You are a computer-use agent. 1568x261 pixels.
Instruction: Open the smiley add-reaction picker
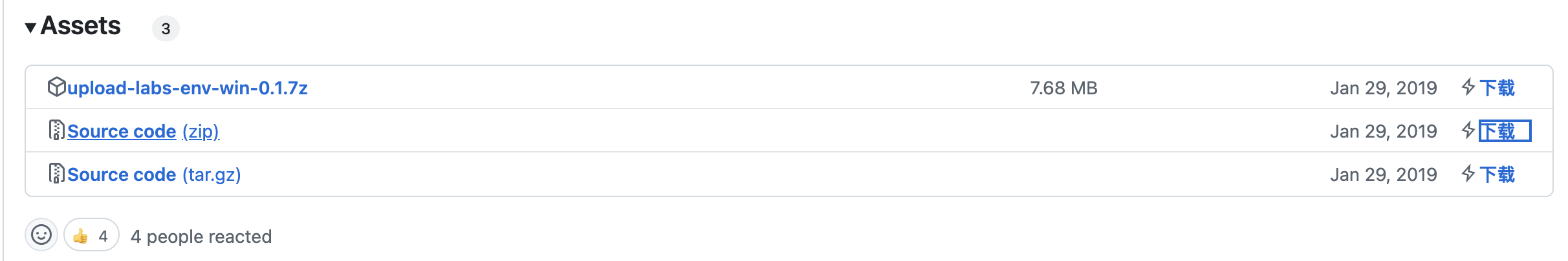pos(41,235)
